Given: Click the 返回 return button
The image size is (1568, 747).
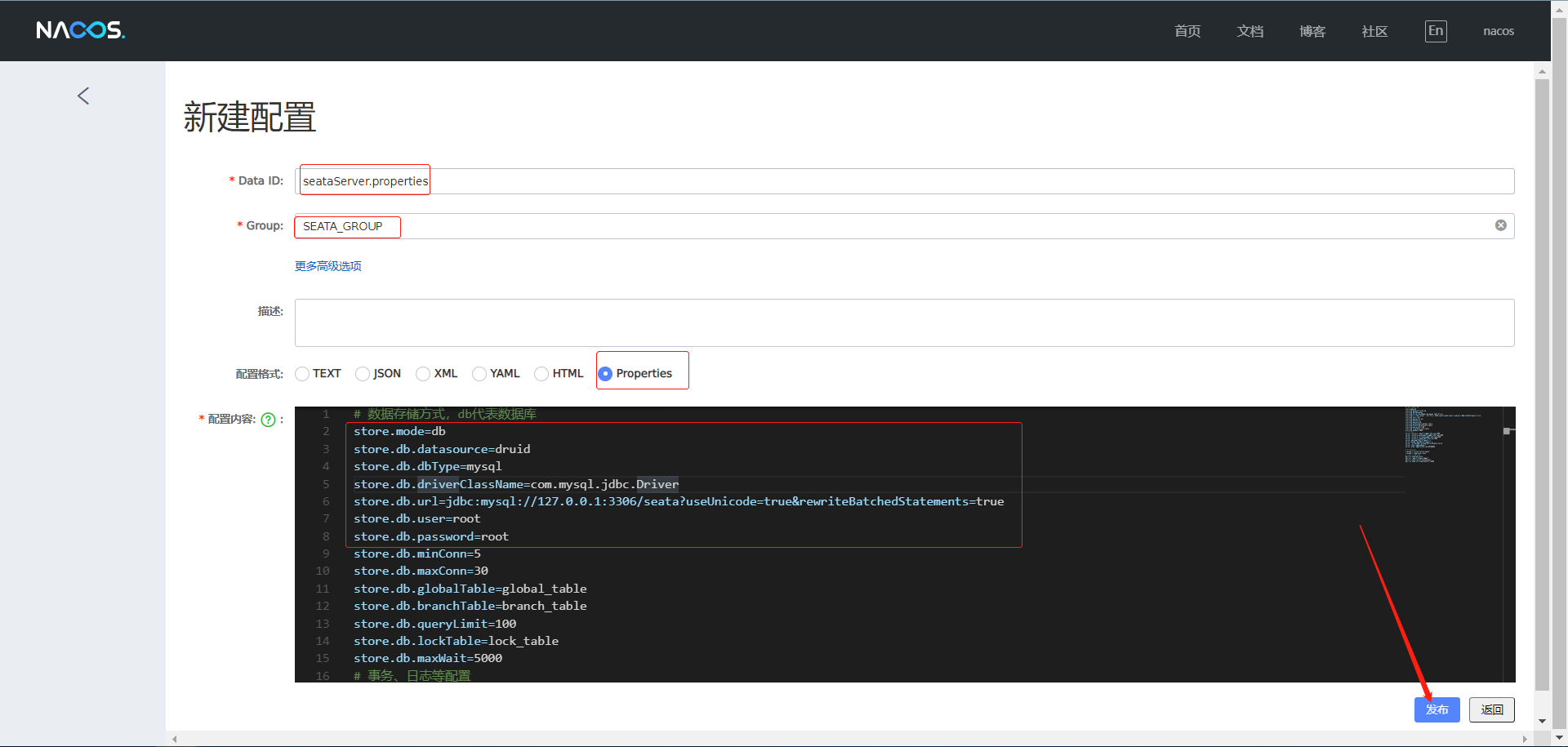Looking at the screenshot, I should pos(1491,709).
